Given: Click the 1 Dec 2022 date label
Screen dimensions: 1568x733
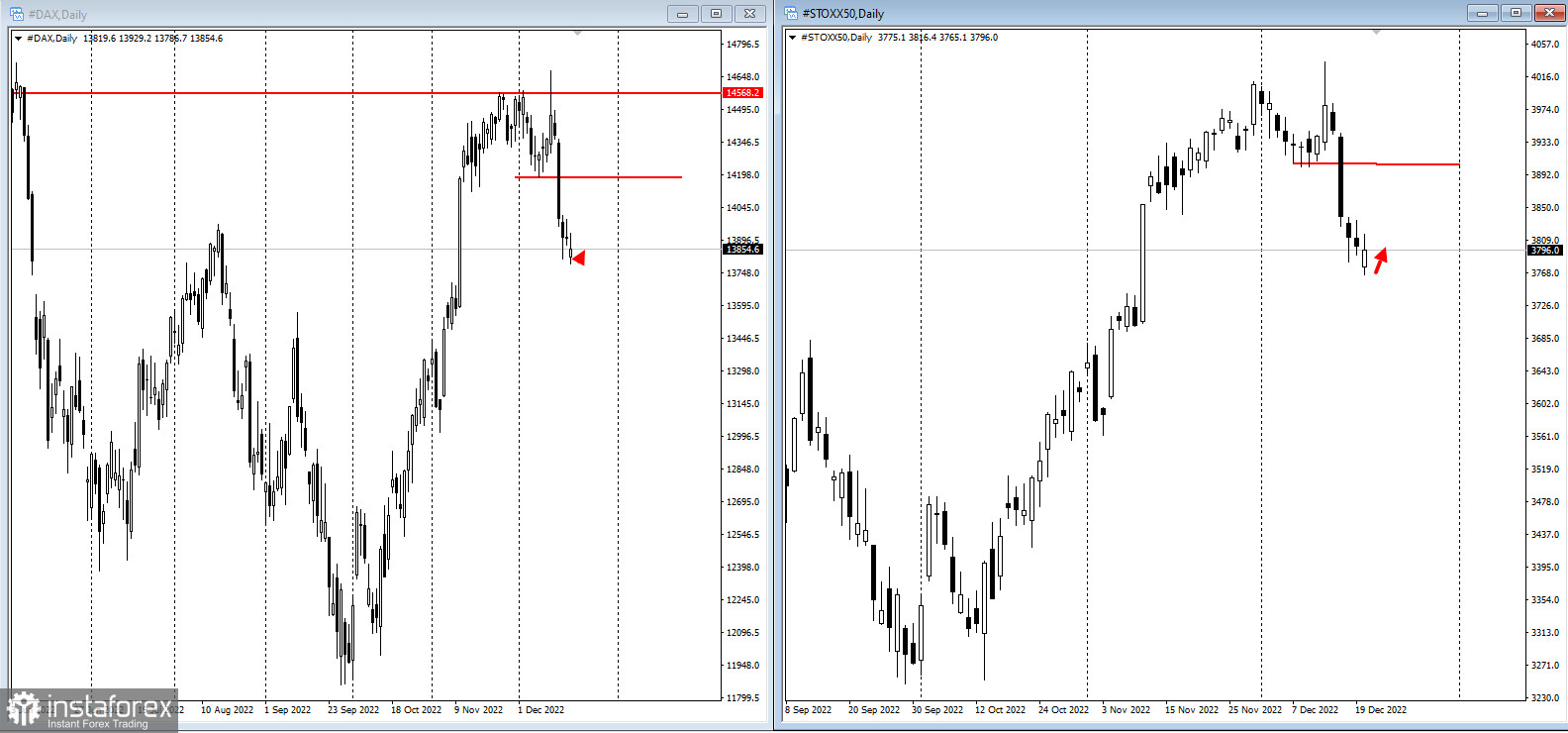Looking at the screenshot, I should (540, 710).
